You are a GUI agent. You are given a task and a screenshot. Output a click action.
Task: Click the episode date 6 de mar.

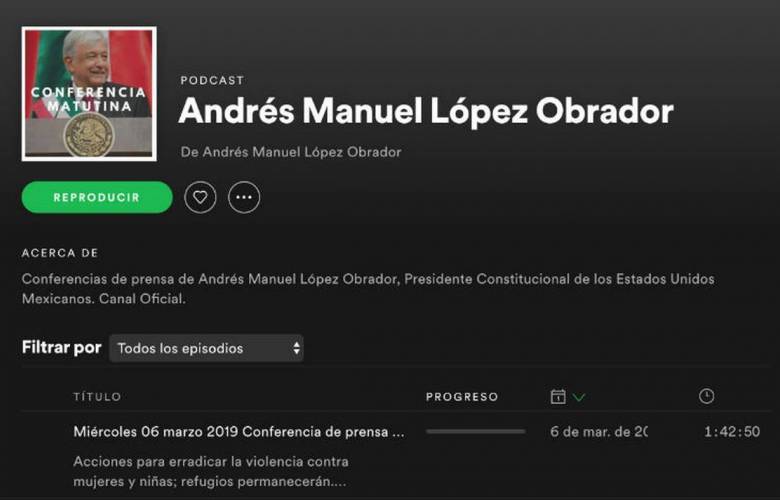[x=599, y=431]
